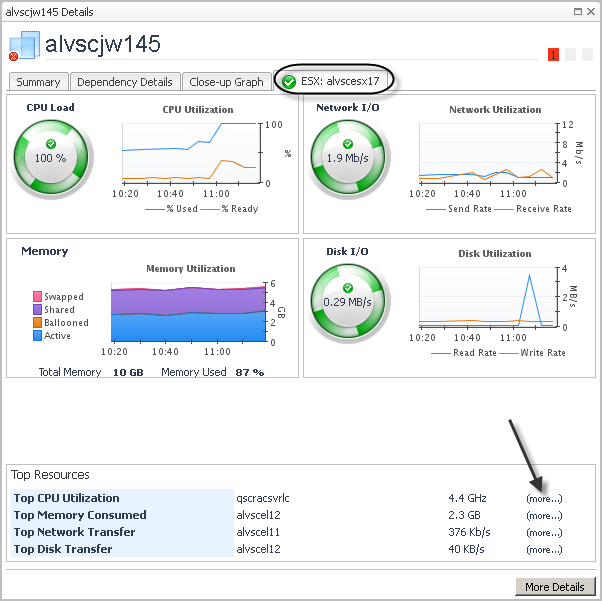Select the ESX: alvscesx17 tab
The height and width of the screenshot is (601, 602).
334,81
